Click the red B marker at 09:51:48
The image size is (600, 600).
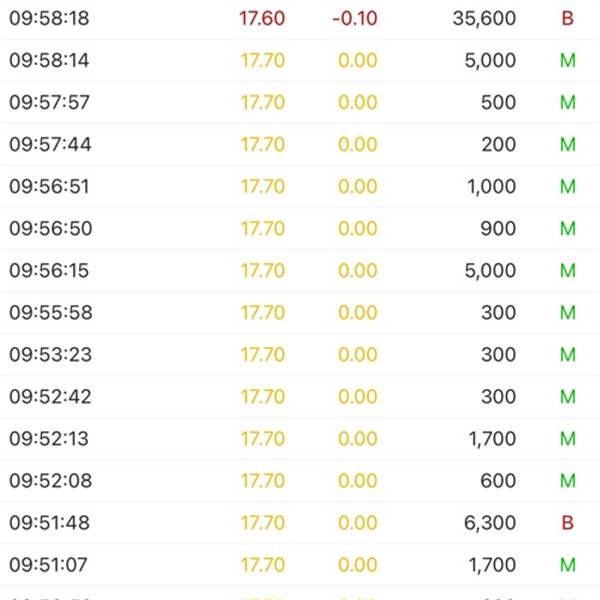pyautogui.click(x=567, y=523)
